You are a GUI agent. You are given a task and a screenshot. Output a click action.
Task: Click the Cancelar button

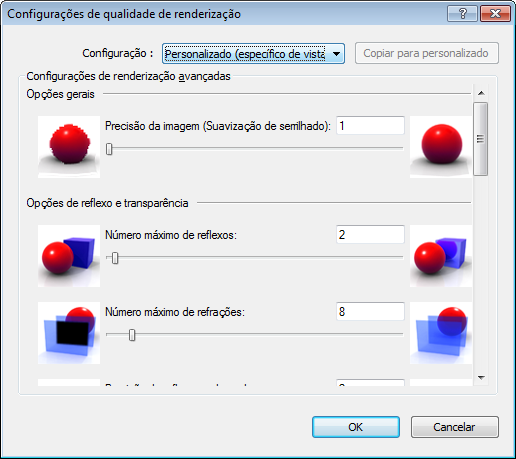pyautogui.click(x=454, y=427)
